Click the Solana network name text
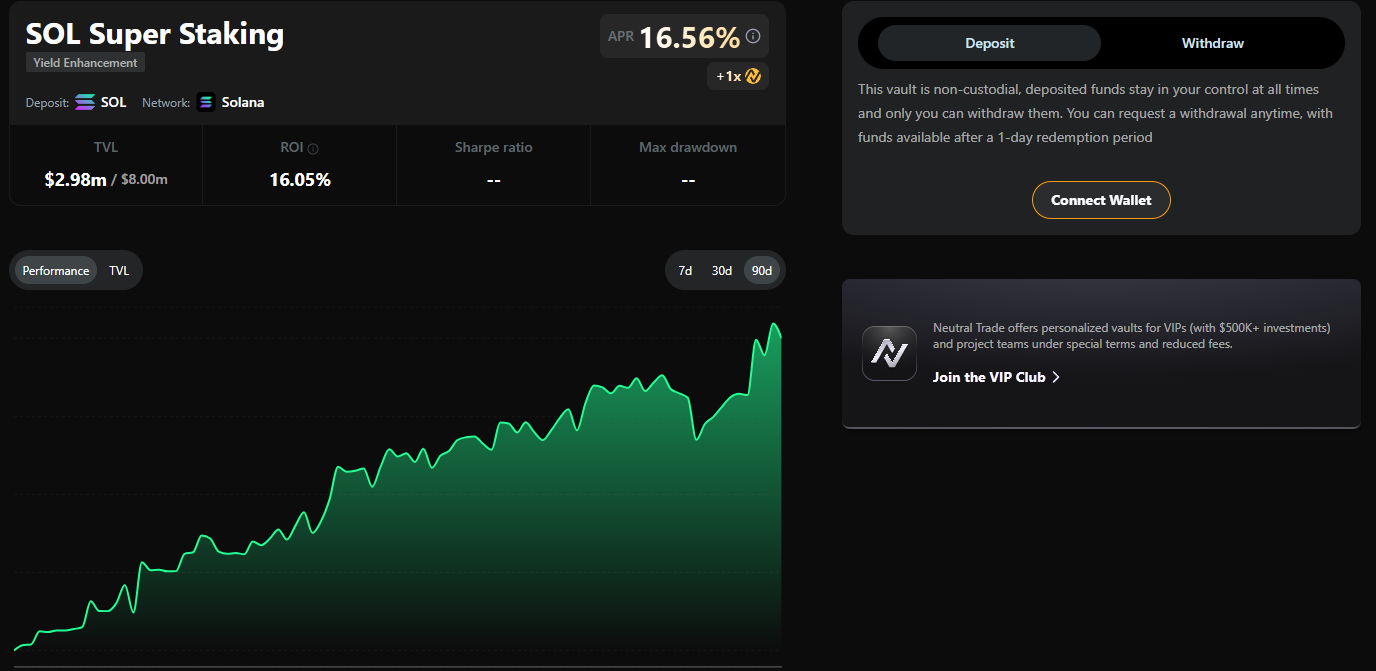Viewport: 1376px width, 671px height. pyautogui.click(x=243, y=102)
